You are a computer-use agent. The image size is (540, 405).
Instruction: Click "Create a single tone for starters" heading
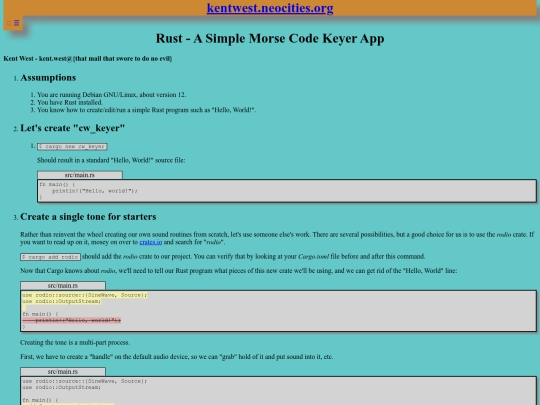88,217
